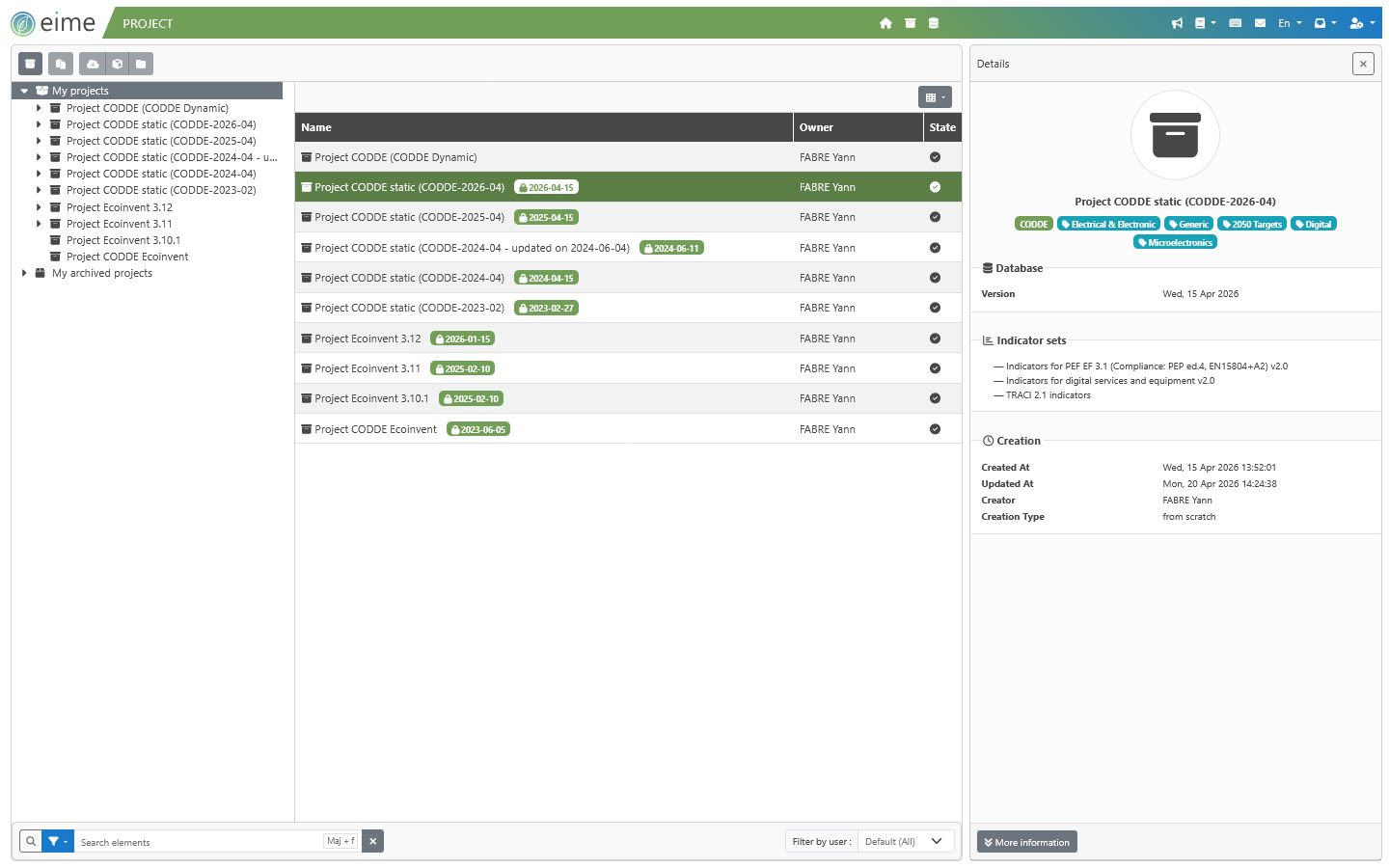Click TRACI 2.1 indicators entry
The image size is (1389, 868).
[1049, 395]
